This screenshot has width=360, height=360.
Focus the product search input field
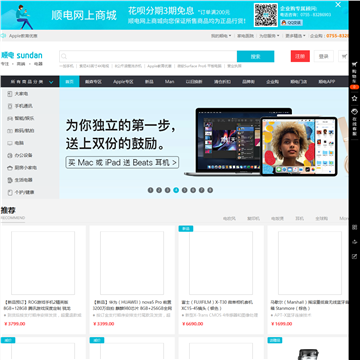click(x=148, y=56)
